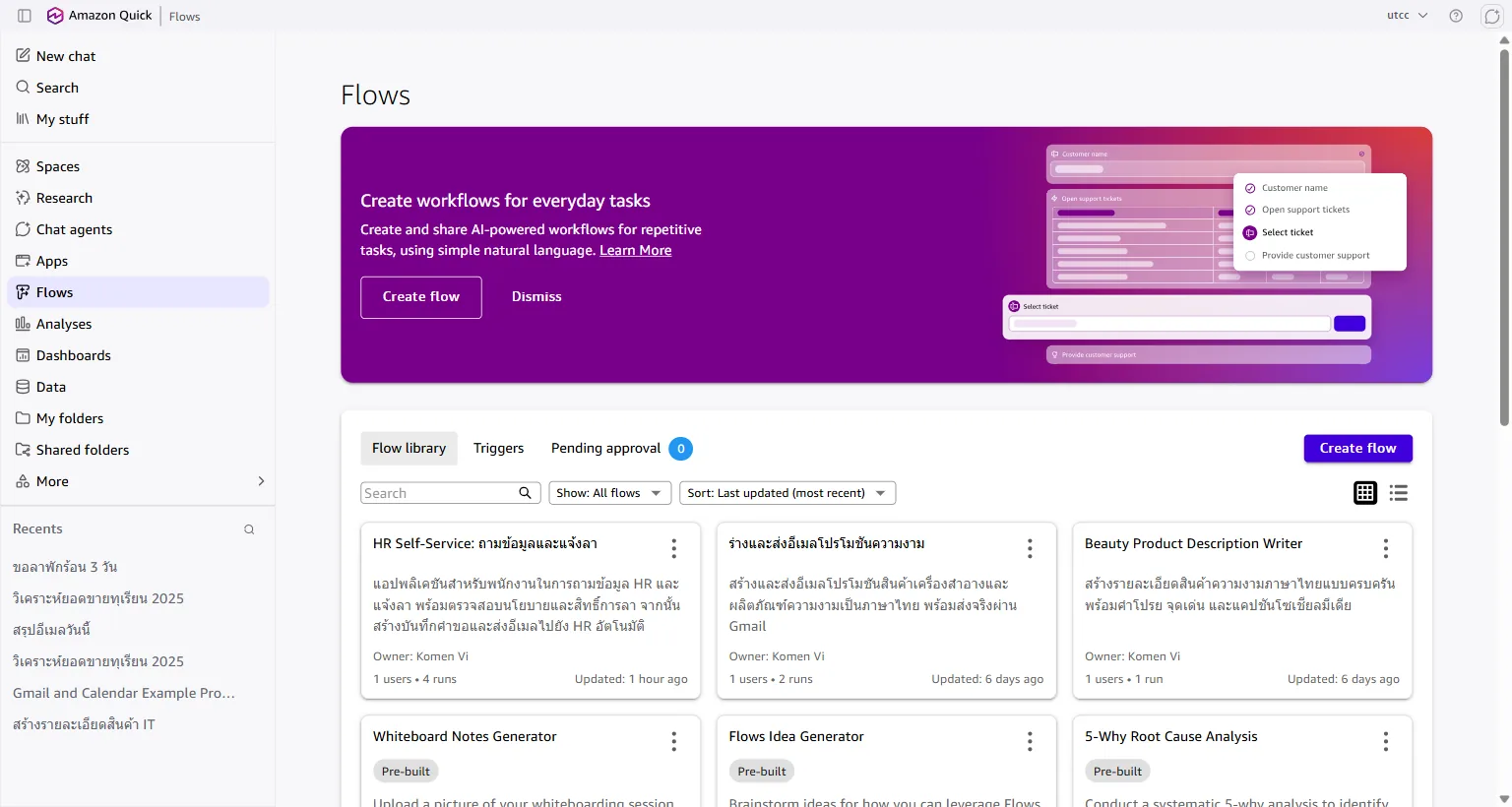Open options menu for Beauty Product Description Writer

[1385, 548]
